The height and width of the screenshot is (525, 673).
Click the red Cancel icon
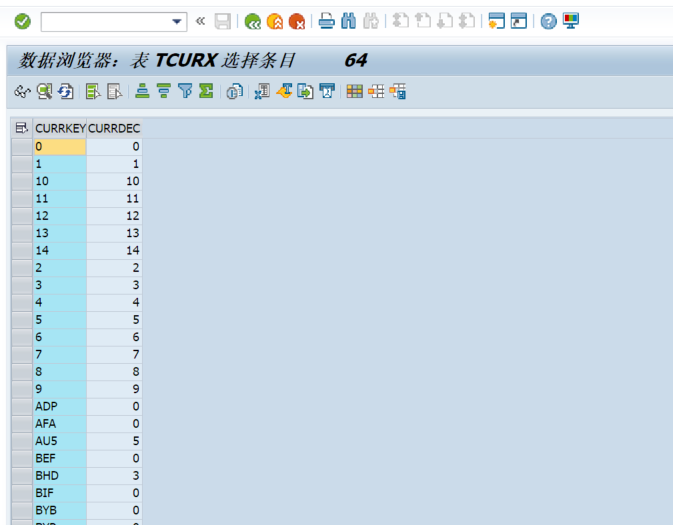point(297,21)
